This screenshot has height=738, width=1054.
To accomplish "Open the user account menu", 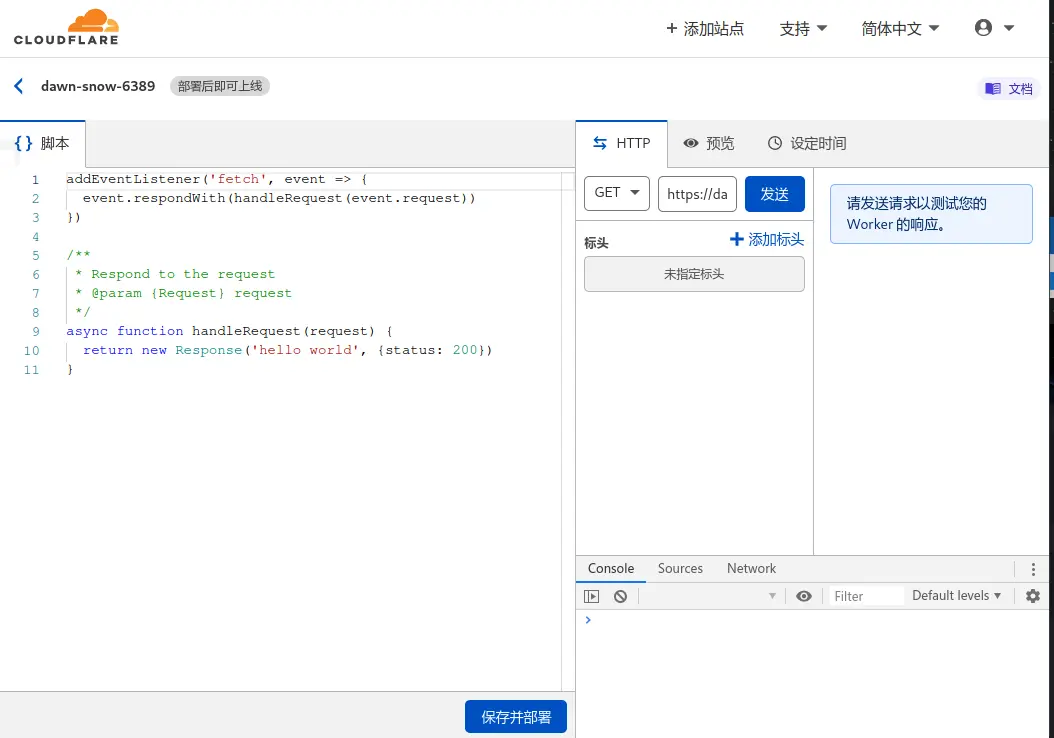I will coord(994,28).
